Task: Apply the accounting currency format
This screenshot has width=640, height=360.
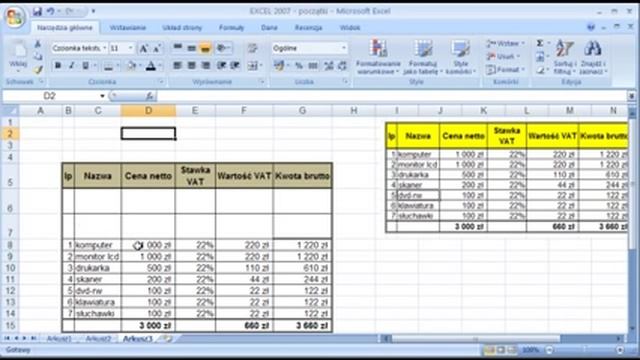Action: click(x=279, y=65)
